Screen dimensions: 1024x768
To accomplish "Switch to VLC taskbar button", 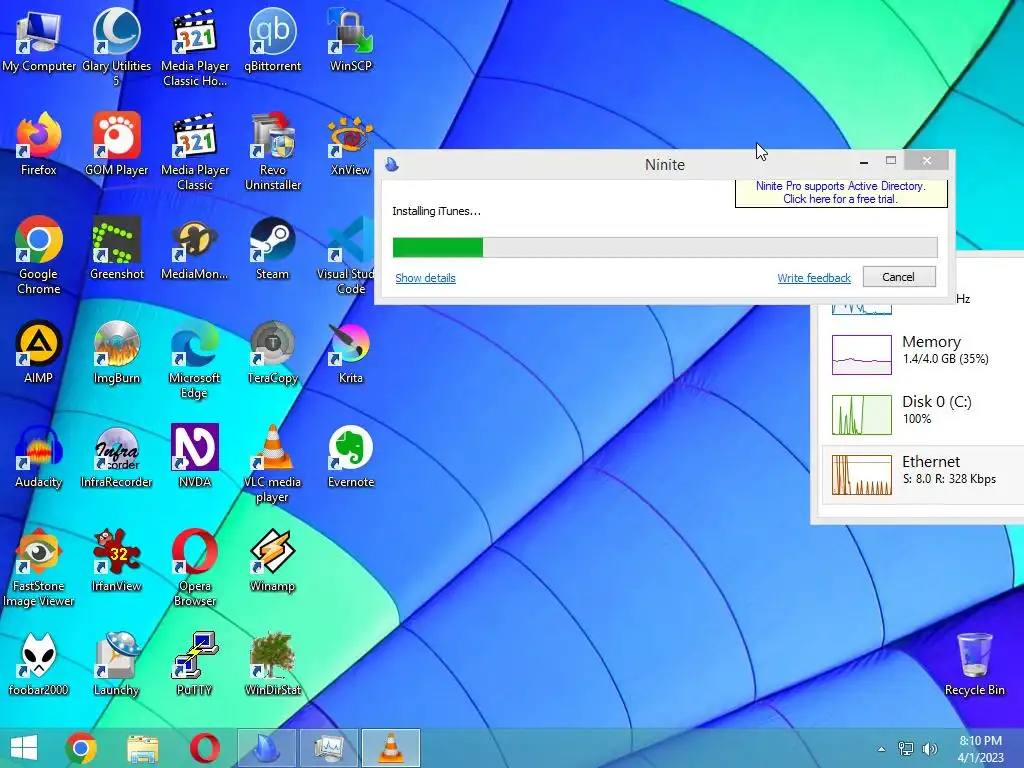I will click(391, 748).
